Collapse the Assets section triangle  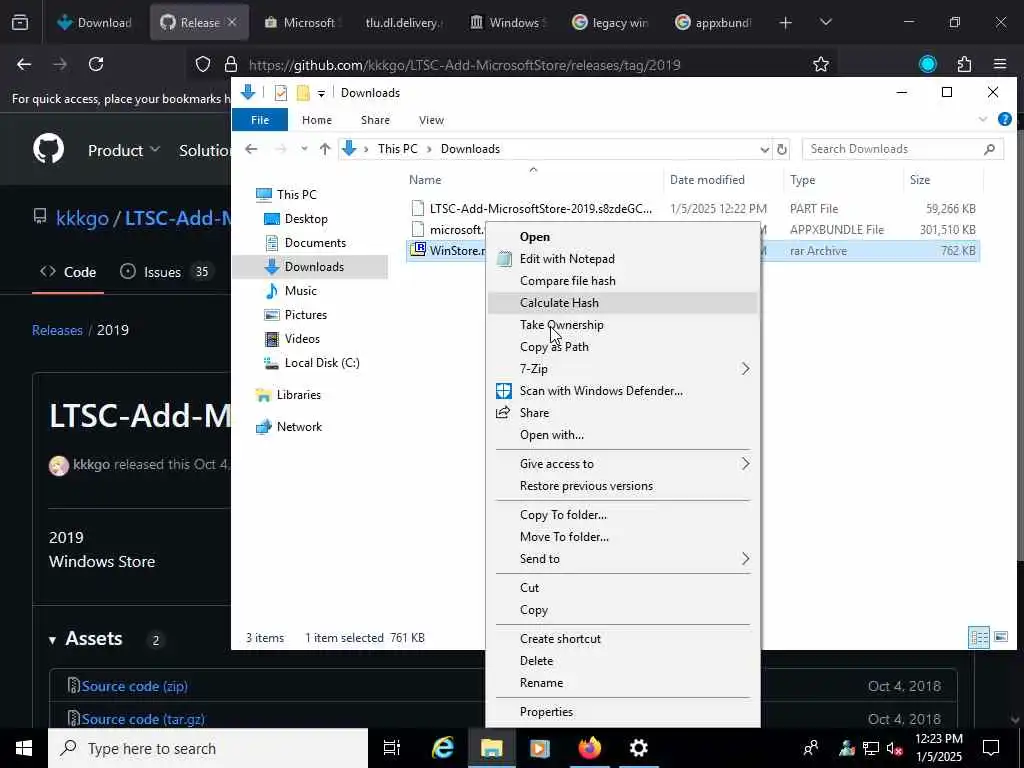[x=52, y=640]
